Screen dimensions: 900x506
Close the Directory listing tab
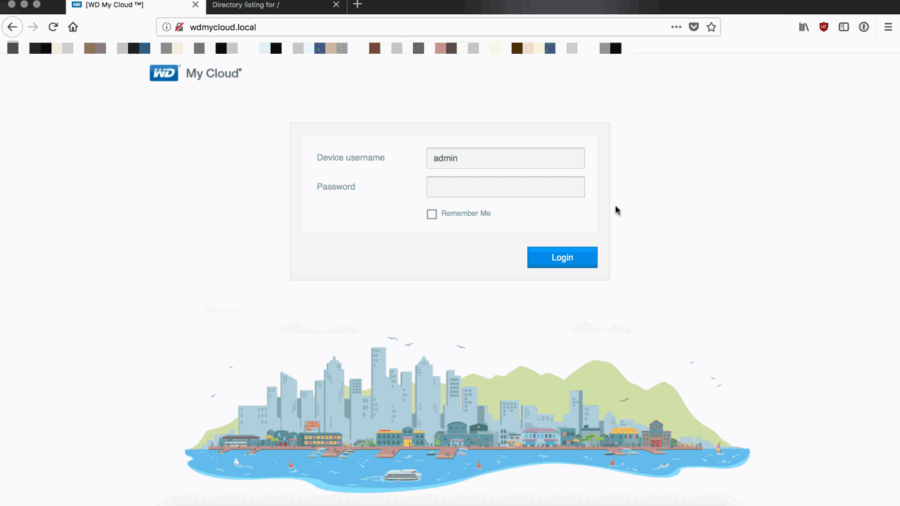click(x=336, y=5)
